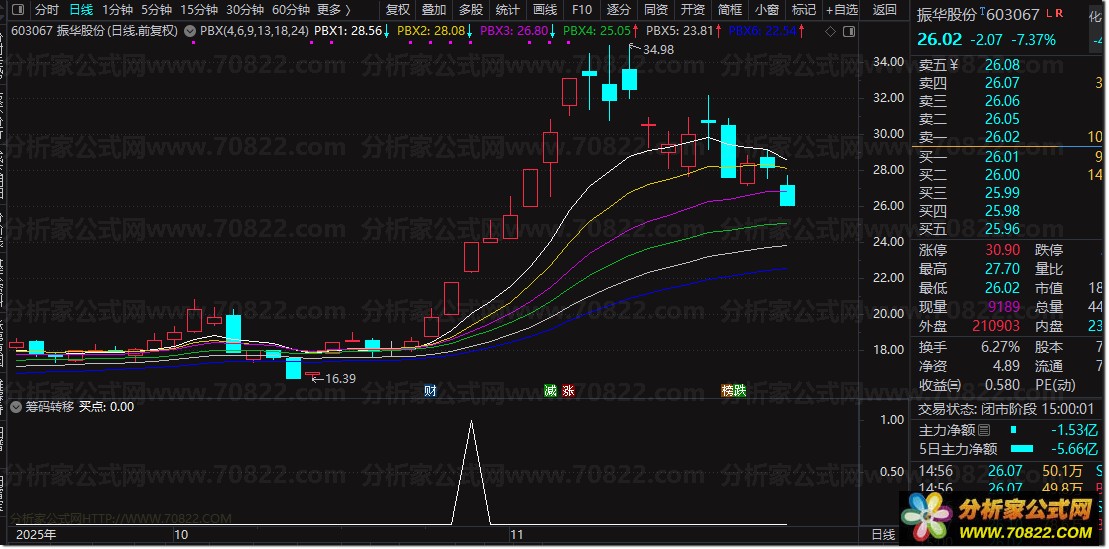The height and width of the screenshot is (549, 1109).
Task: Switch to 60分钟 period
Action: point(291,10)
